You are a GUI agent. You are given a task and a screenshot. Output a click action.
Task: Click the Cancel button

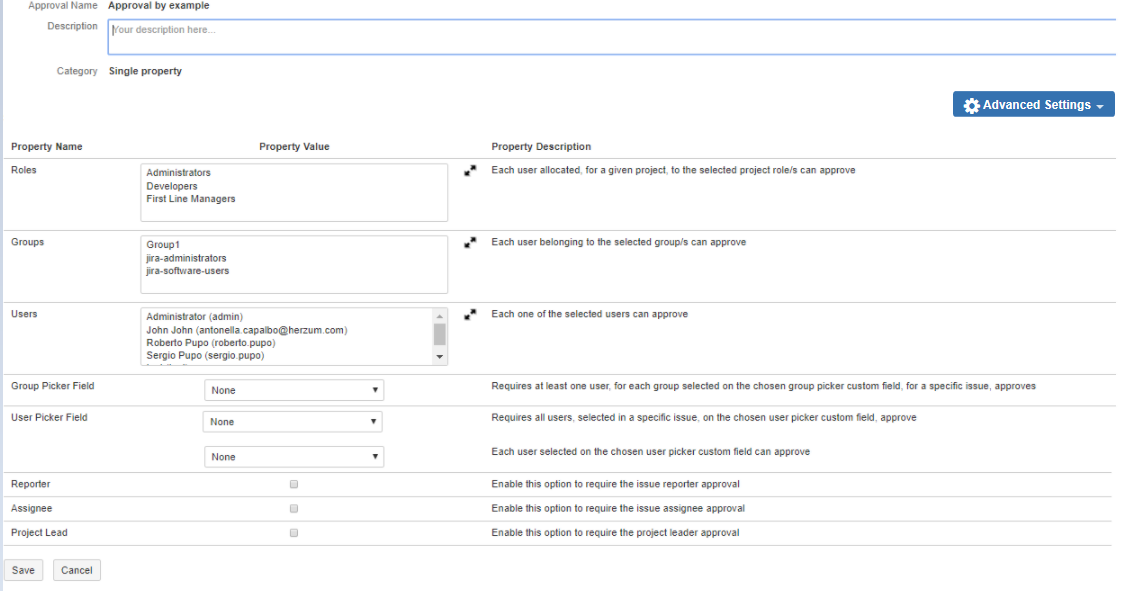click(77, 570)
